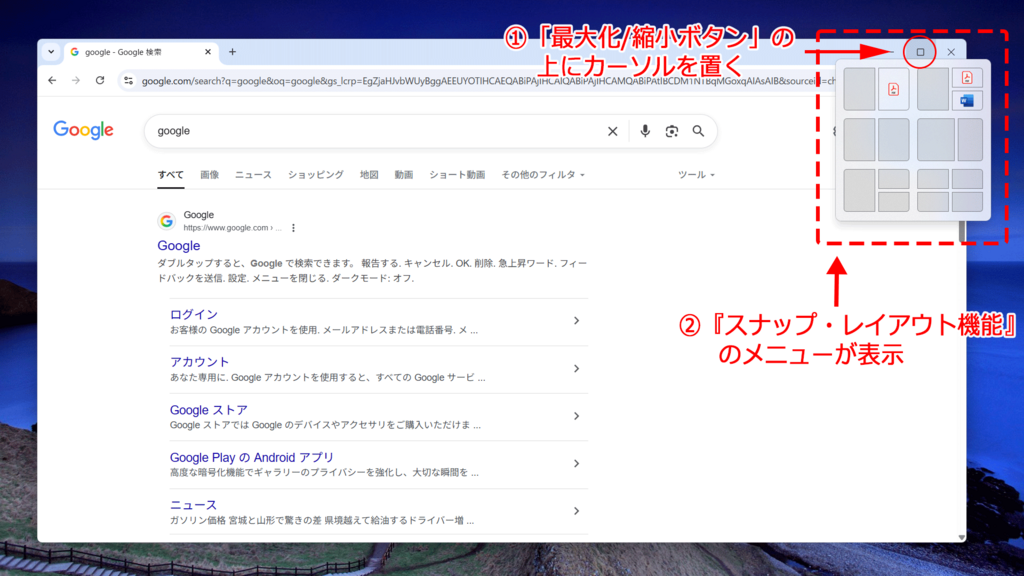This screenshot has height=576, width=1024.
Task: Click the ガソリン価格 宮城と山形 news snippet
Action: click(322, 520)
